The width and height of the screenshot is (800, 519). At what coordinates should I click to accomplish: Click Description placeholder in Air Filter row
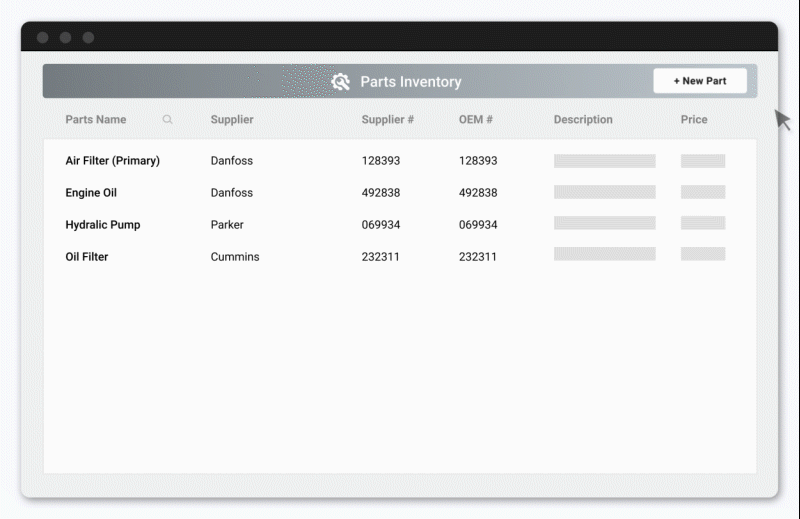605,161
